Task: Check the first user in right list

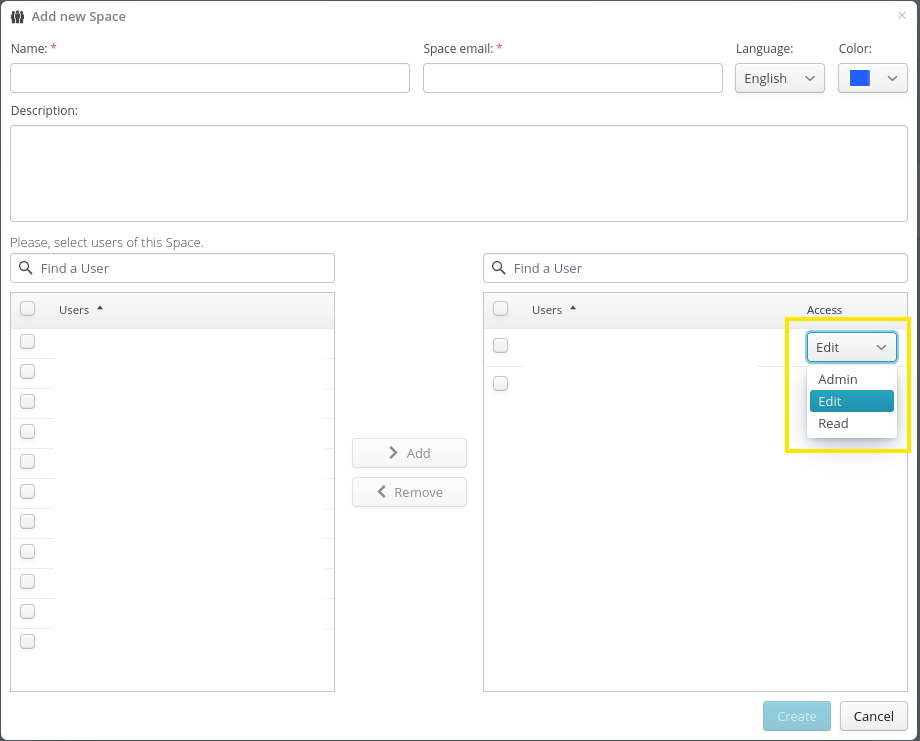Action: coord(501,346)
